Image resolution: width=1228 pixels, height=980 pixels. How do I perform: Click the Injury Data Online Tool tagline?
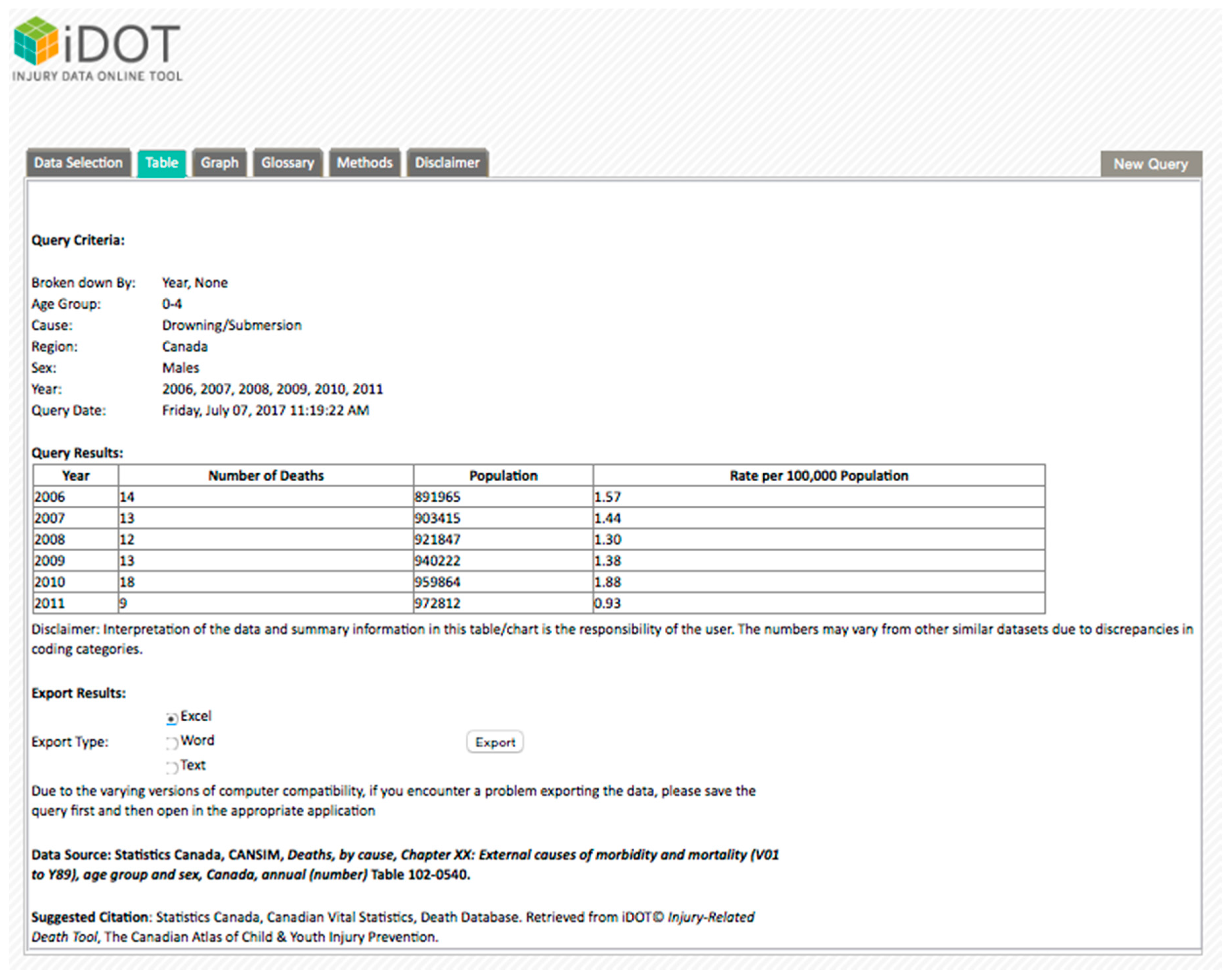point(97,76)
